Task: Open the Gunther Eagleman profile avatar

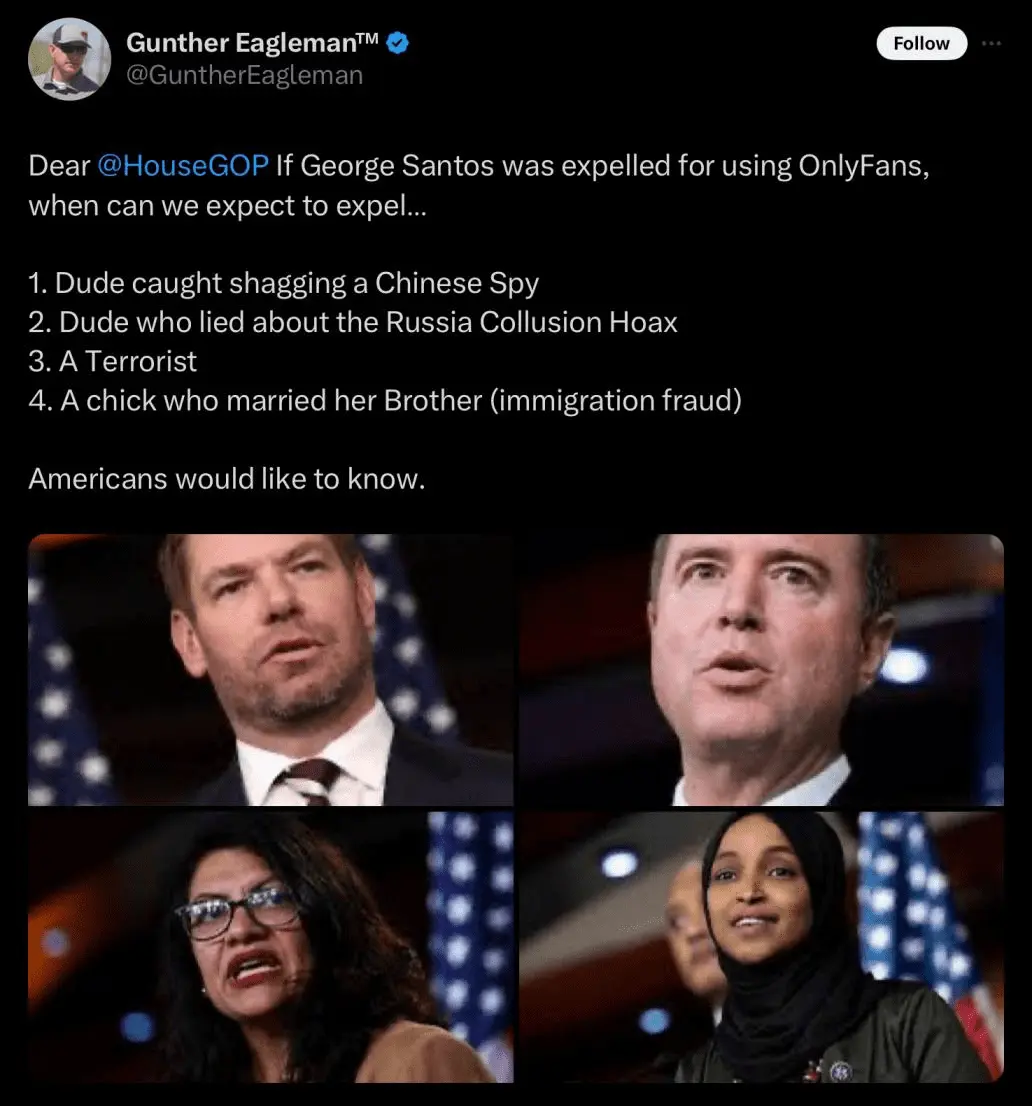Action: tap(69, 59)
